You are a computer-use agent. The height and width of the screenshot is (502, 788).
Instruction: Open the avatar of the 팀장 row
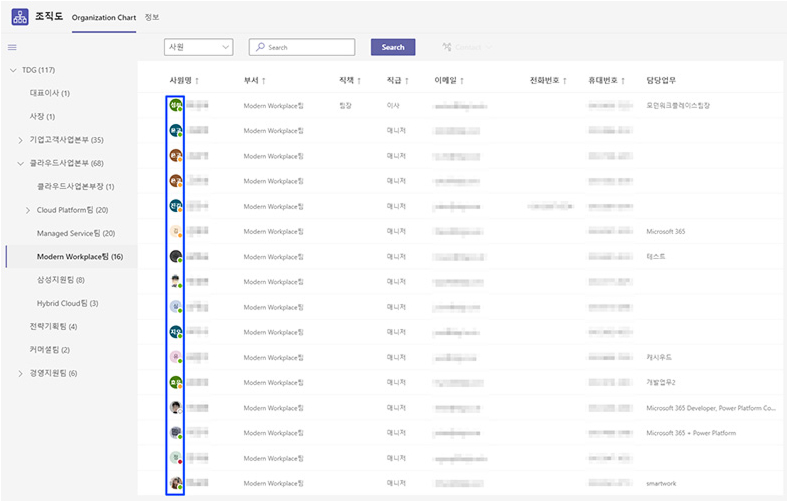(x=175, y=106)
